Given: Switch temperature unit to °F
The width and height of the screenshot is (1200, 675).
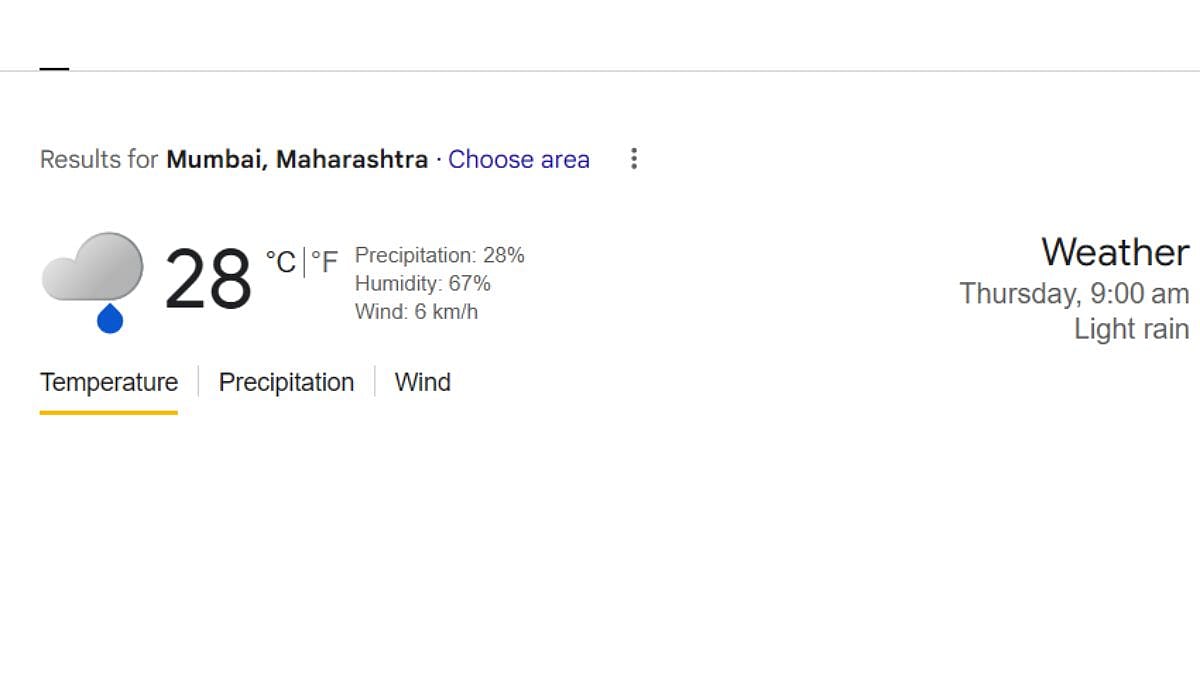Looking at the screenshot, I should click(324, 262).
